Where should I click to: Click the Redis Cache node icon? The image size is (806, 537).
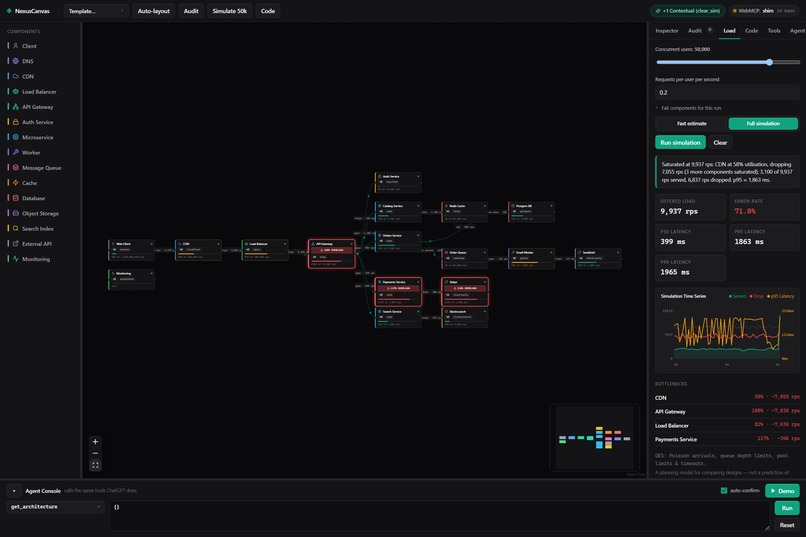pyautogui.click(x=446, y=206)
